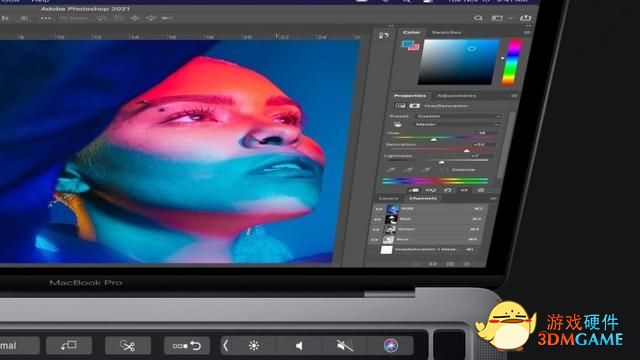
Task: Pick a shade in the Color panel's color field
Action: (458, 62)
